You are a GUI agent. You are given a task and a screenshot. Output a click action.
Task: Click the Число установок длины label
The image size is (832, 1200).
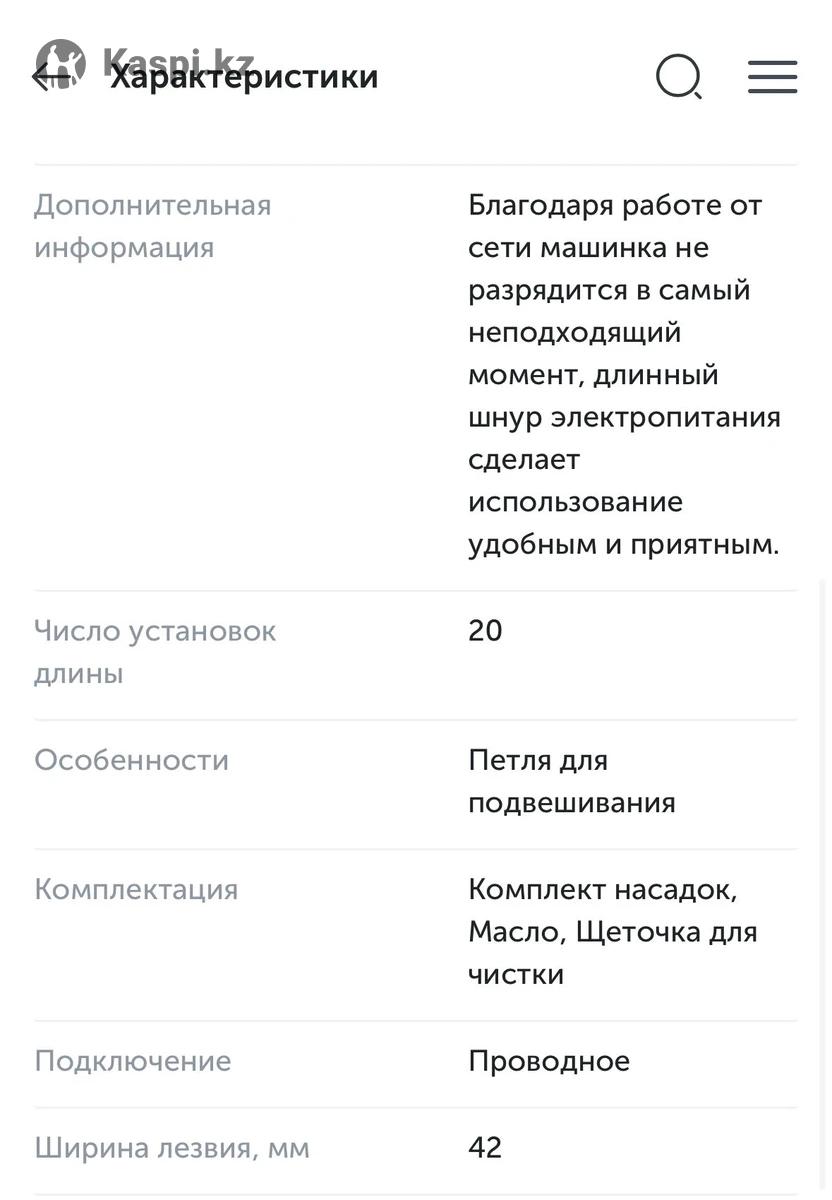coord(155,652)
